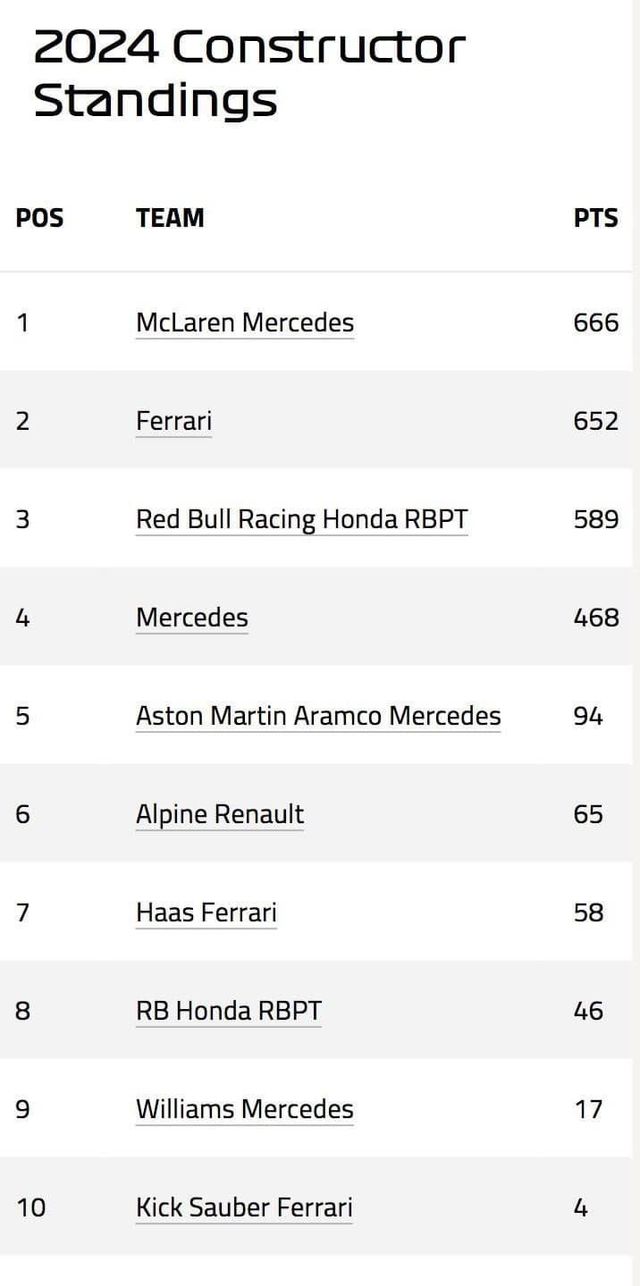The image size is (640, 1286).
Task: Open Aston Martin Aramco Mercedes link
Action: pos(318,716)
